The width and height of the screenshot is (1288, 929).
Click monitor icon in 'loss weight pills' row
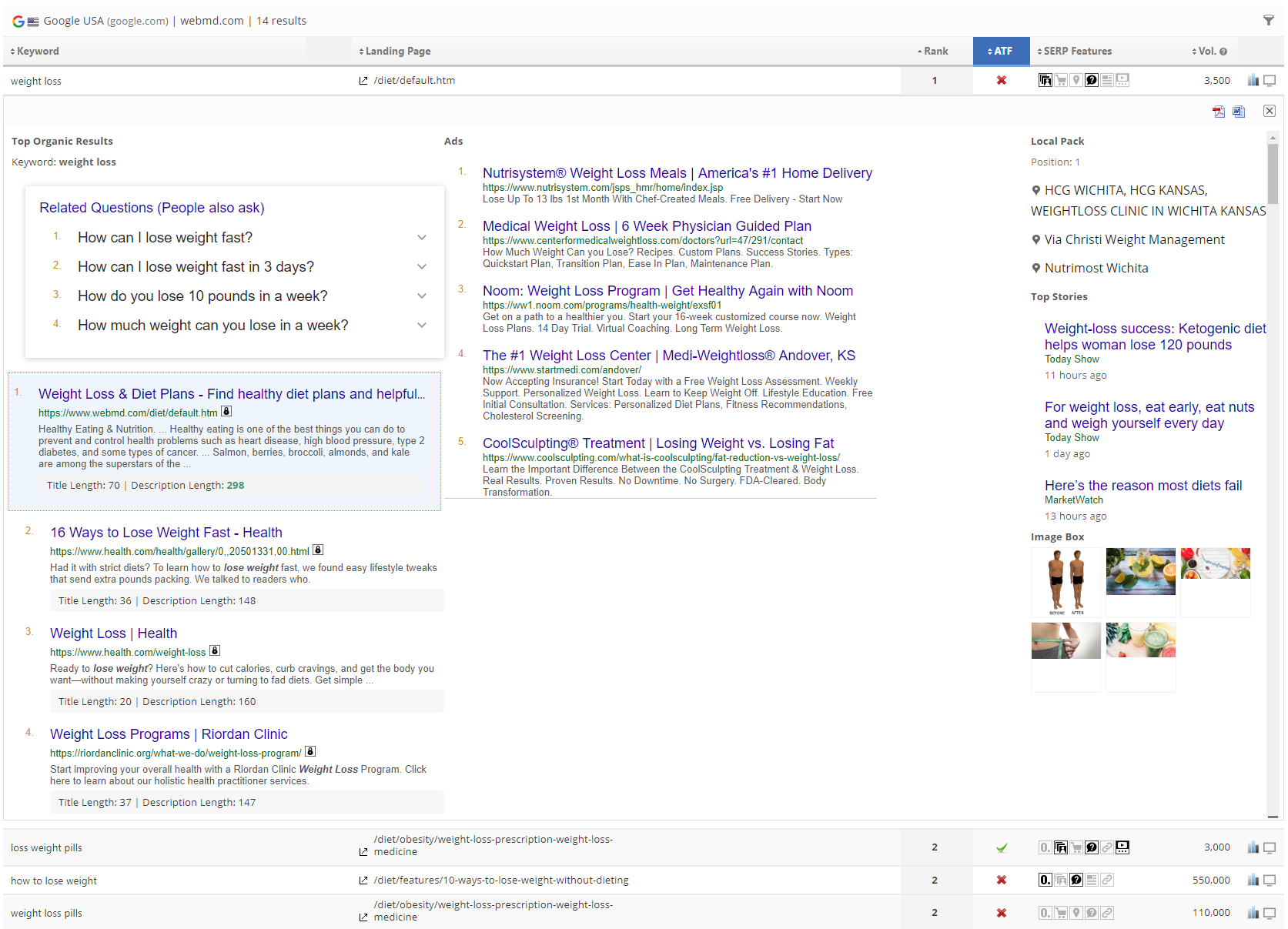[1270, 847]
